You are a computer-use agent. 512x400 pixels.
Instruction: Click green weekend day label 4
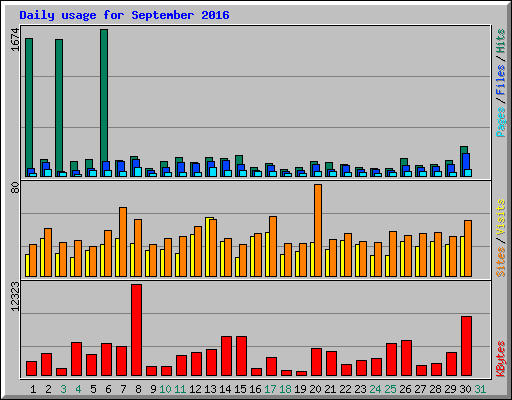(78, 389)
